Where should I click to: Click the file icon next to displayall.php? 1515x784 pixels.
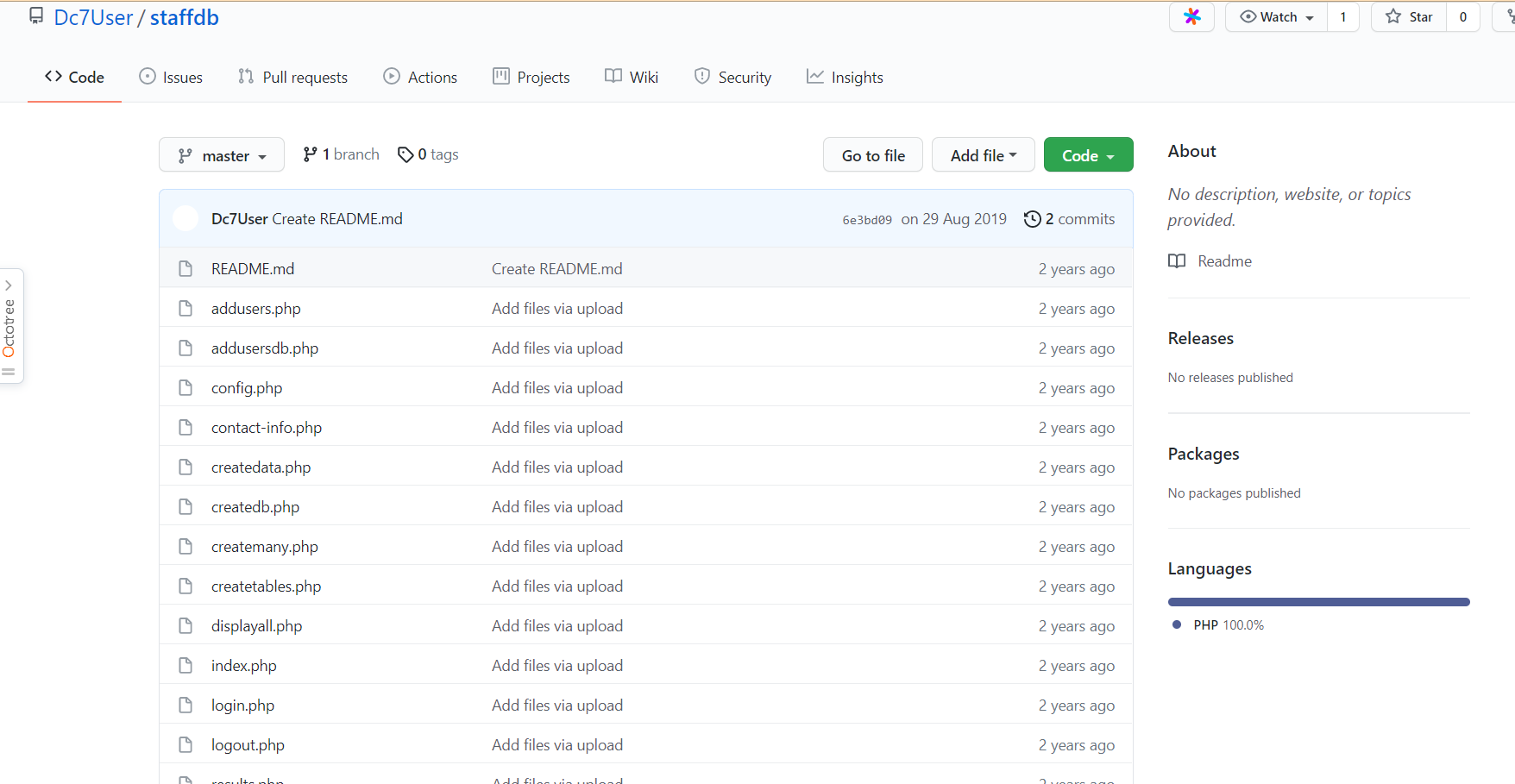point(185,626)
